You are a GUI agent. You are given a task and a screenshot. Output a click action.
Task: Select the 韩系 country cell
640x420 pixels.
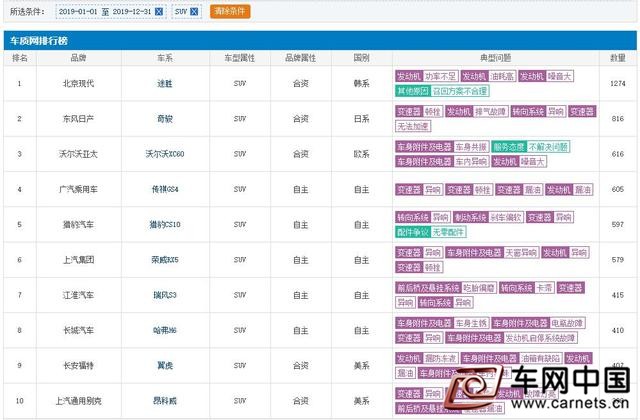[x=362, y=84]
